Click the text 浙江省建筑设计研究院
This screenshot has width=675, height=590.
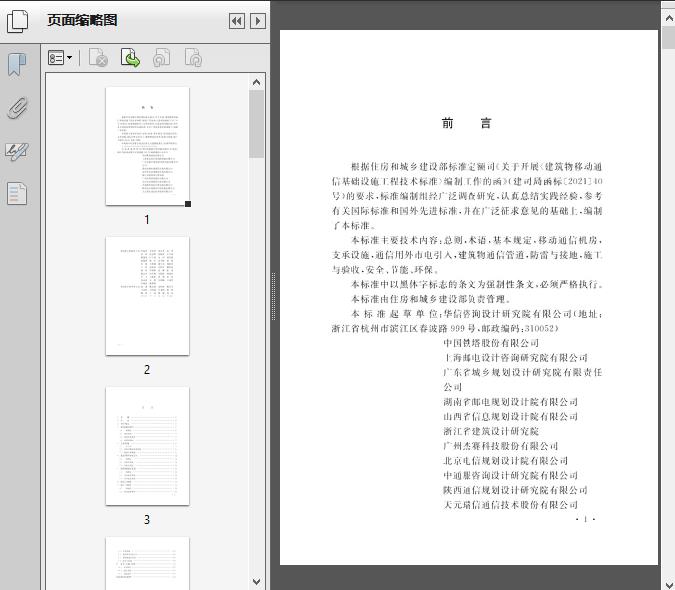point(491,431)
